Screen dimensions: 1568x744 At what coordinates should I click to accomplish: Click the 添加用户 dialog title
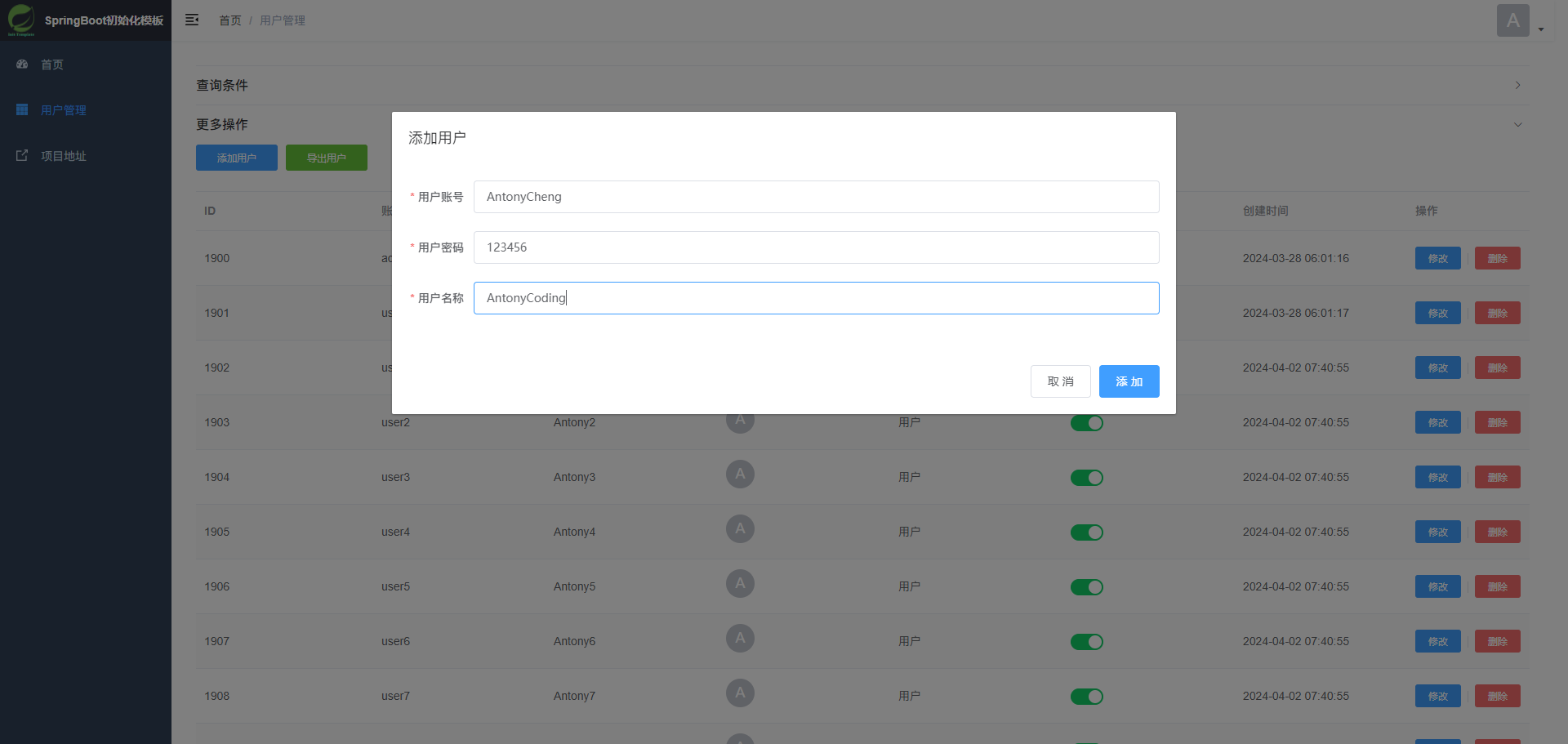point(437,138)
